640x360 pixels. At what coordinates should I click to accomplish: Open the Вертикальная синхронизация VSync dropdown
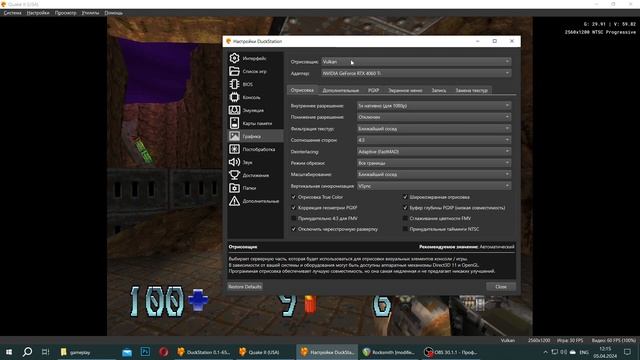pyautogui.click(x=434, y=186)
